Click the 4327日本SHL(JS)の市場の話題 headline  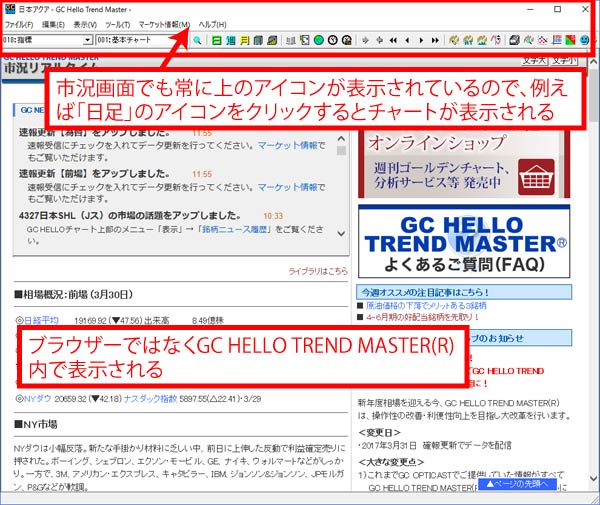129,216
